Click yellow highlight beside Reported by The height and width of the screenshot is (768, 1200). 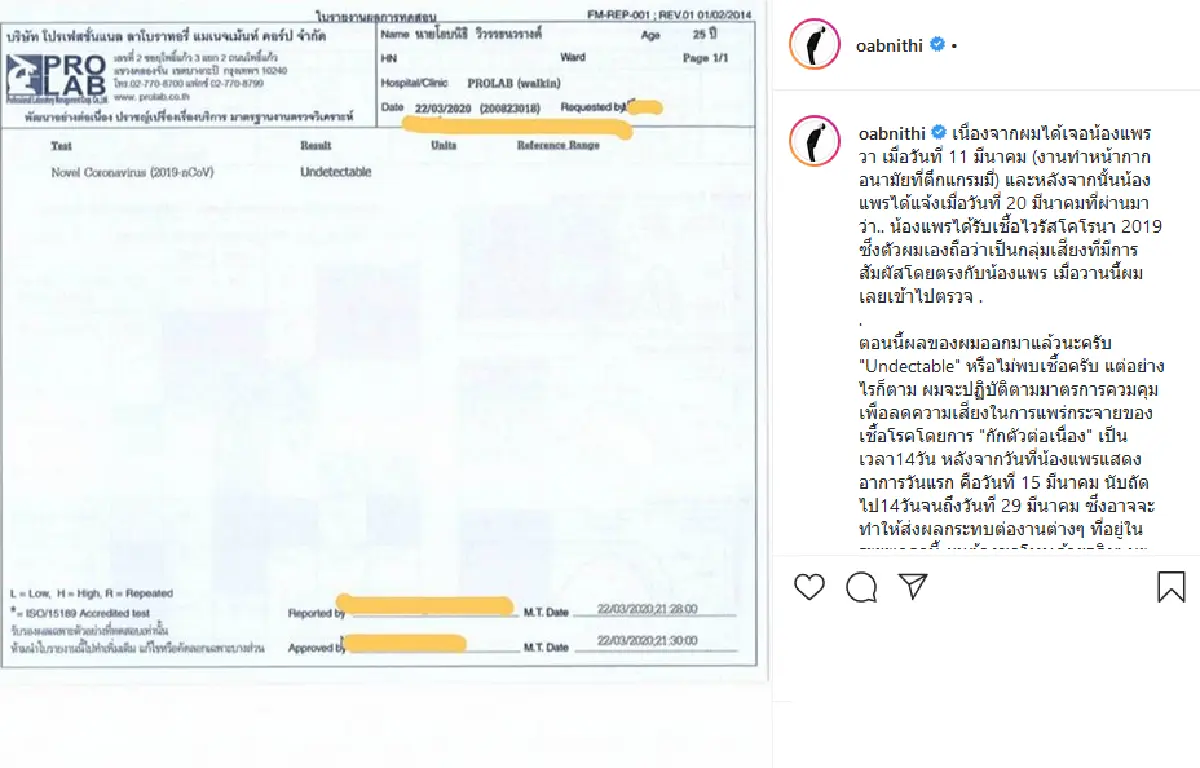430,606
